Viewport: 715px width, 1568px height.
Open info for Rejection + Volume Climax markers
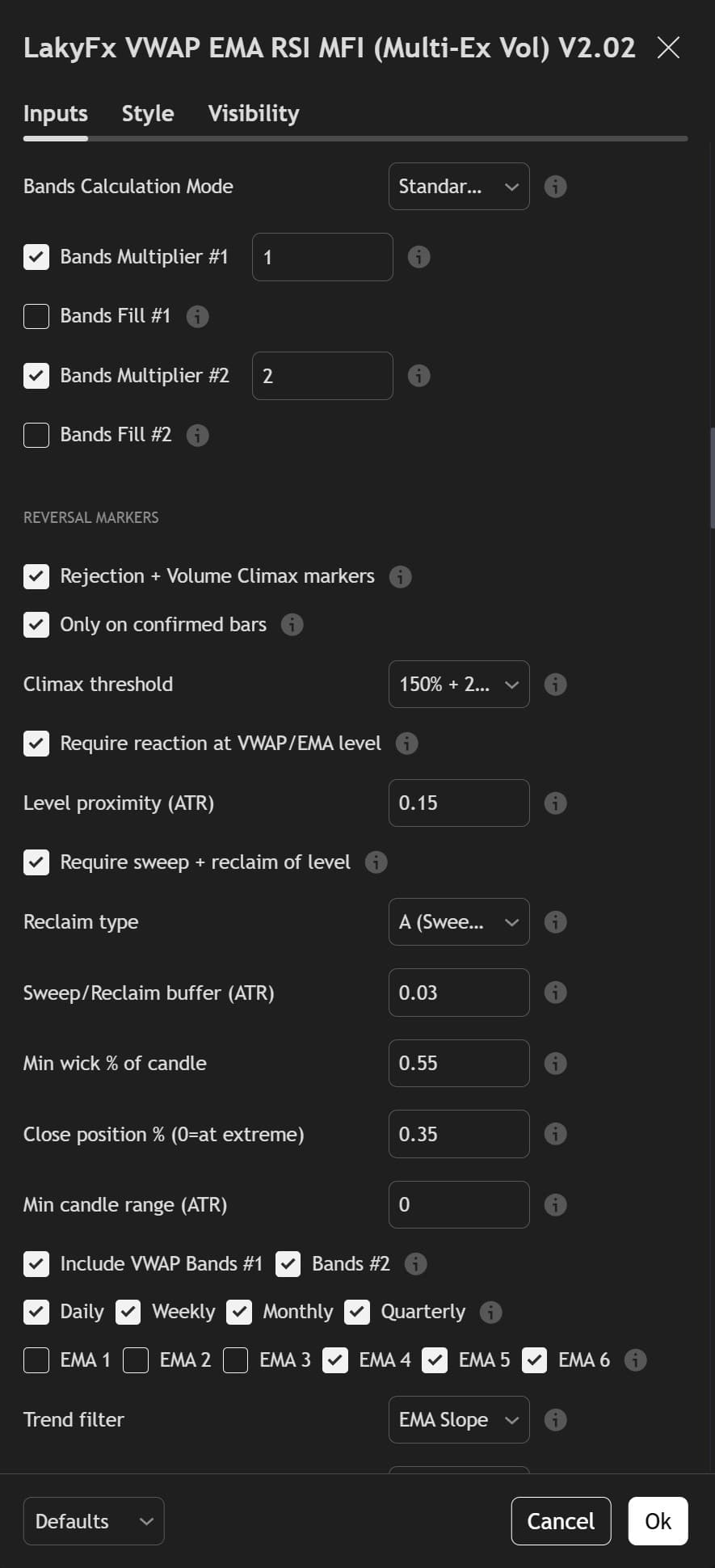click(x=400, y=576)
